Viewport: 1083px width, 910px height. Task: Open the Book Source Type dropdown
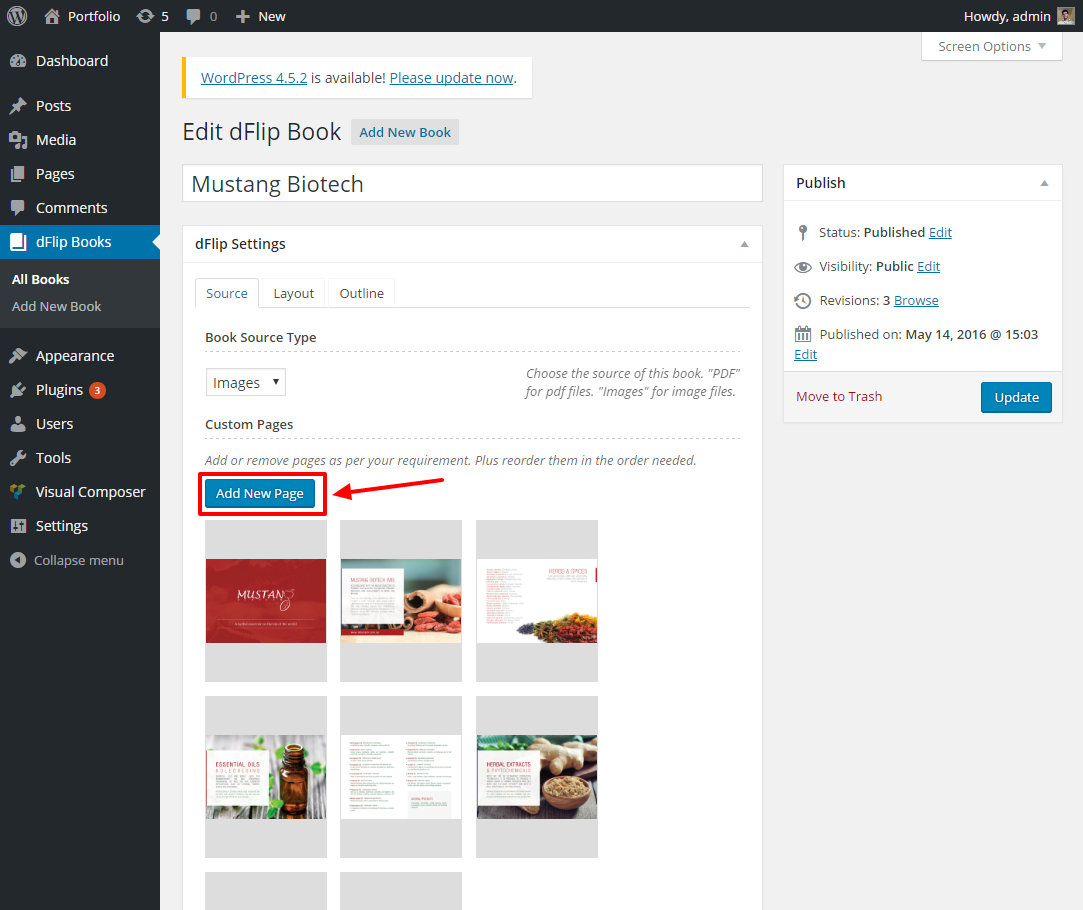coord(246,383)
